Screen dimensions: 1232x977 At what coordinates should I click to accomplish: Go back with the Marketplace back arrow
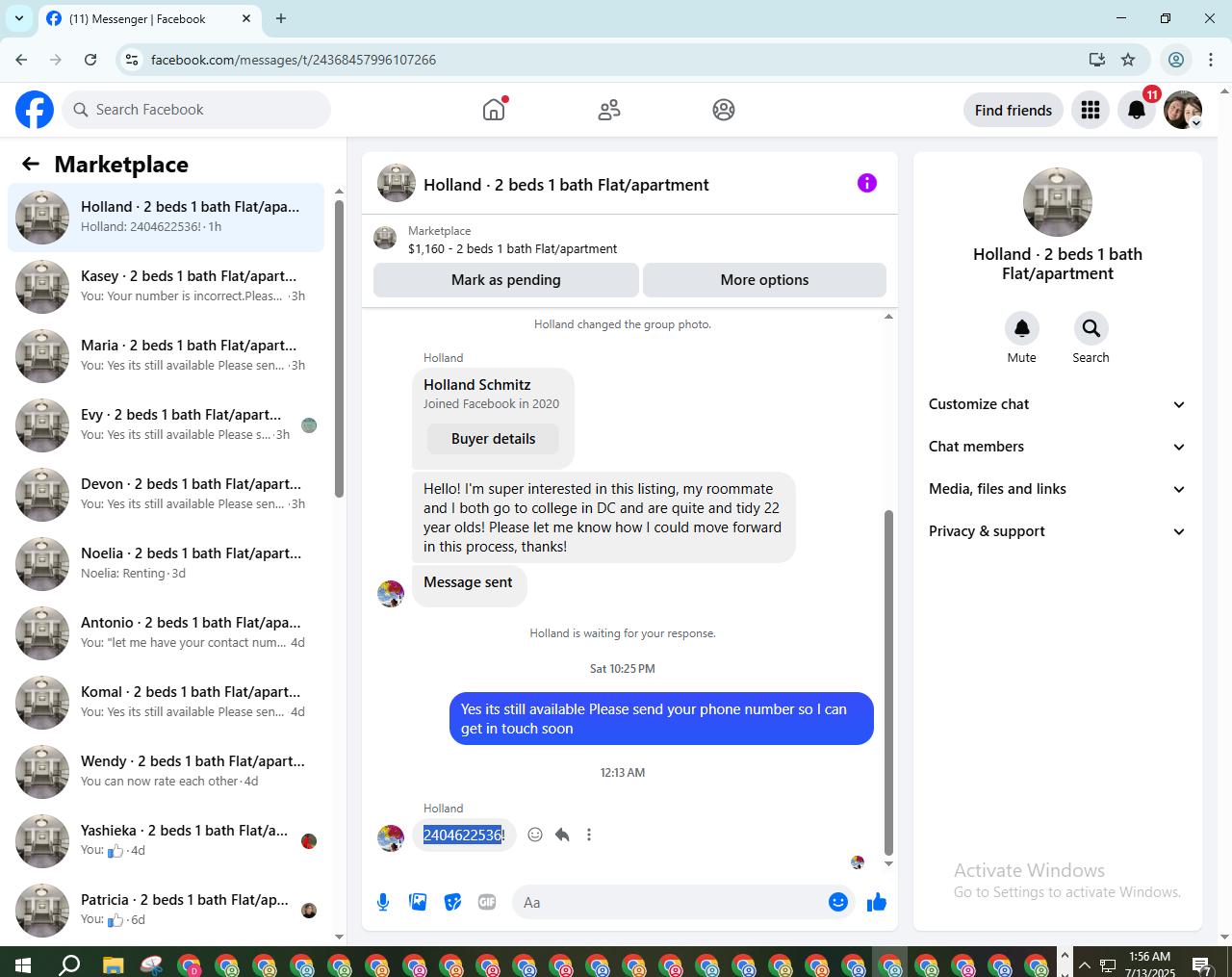coord(31,164)
